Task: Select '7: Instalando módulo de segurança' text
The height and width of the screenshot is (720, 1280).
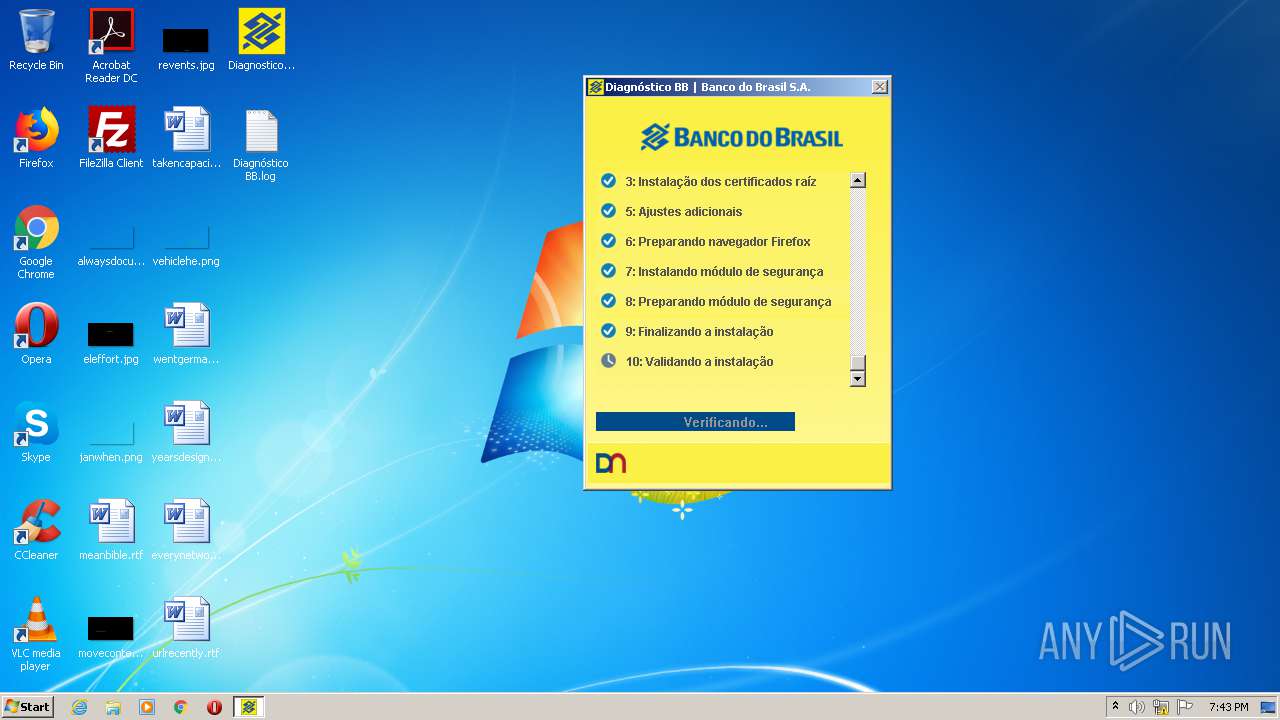Action: click(x=725, y=272)
